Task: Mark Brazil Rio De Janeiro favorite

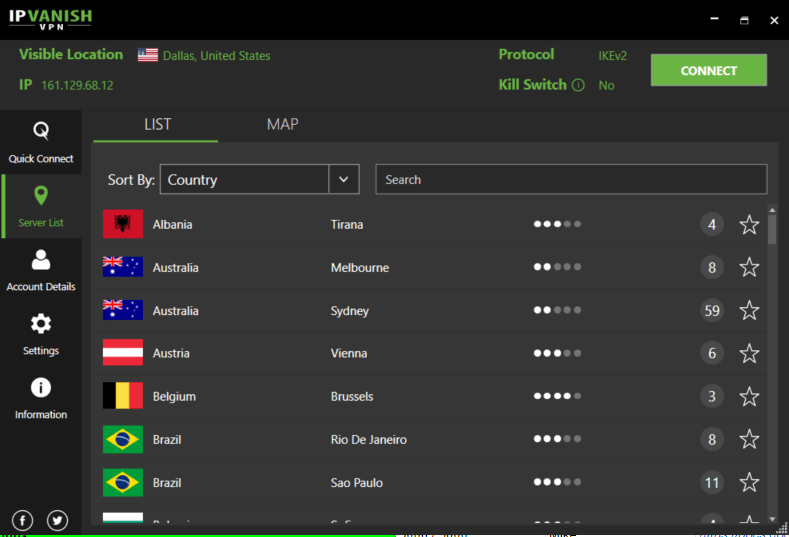Action: 749,439
